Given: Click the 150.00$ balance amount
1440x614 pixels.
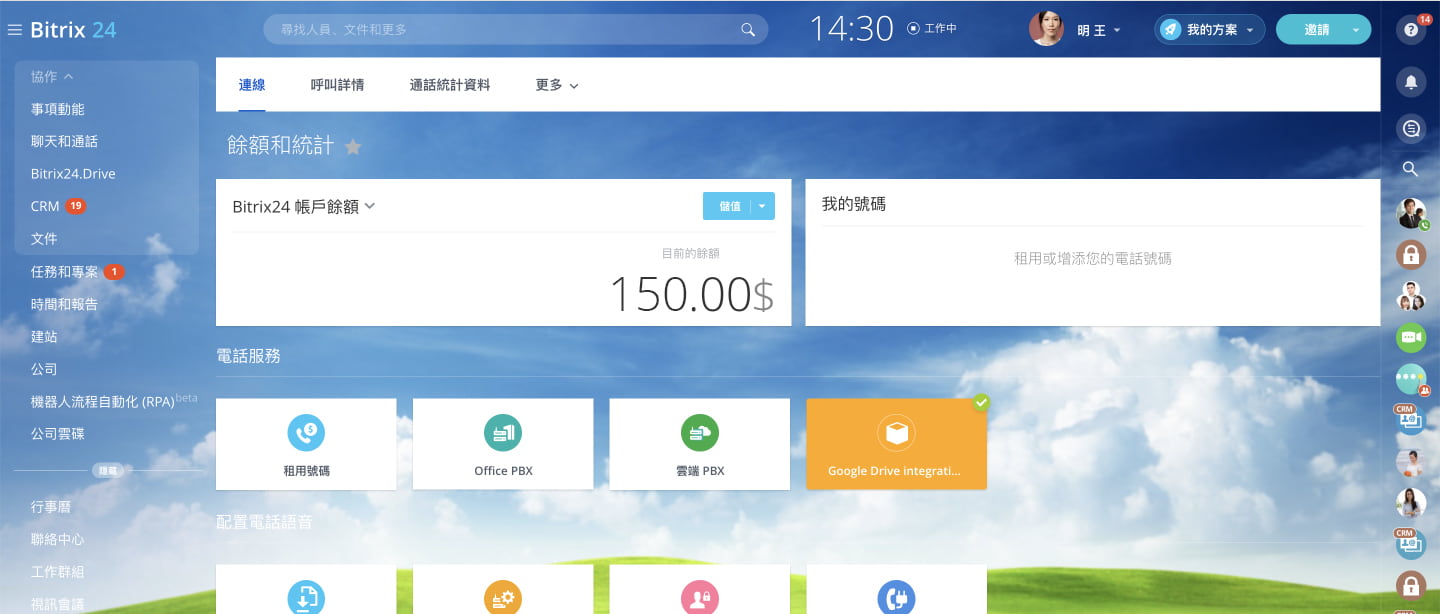Looking at the screenshot, I should point(691,294).
